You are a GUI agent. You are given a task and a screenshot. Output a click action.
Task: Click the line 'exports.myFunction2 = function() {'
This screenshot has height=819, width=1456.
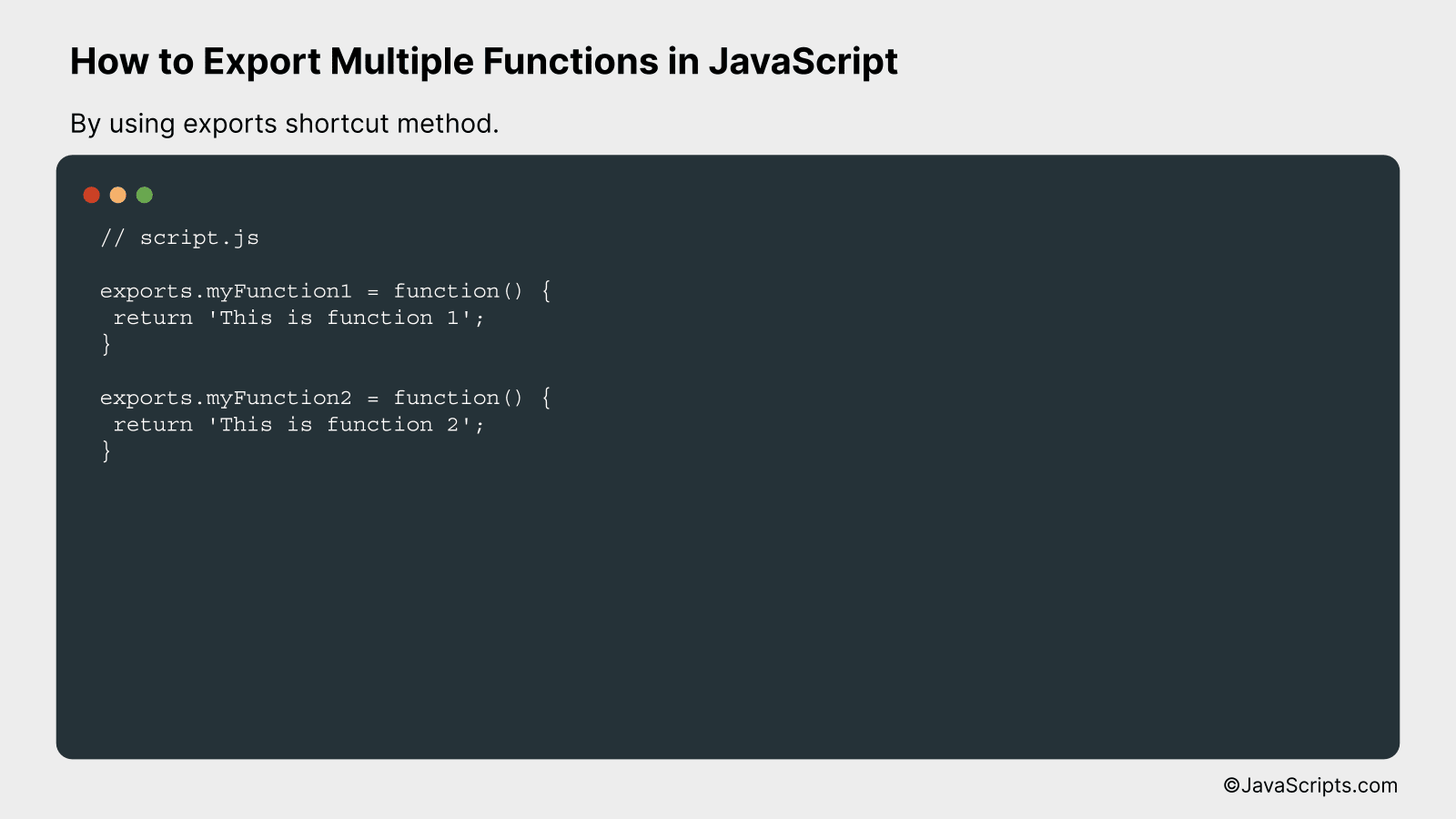pyautogui.click(x=326, y=399)
